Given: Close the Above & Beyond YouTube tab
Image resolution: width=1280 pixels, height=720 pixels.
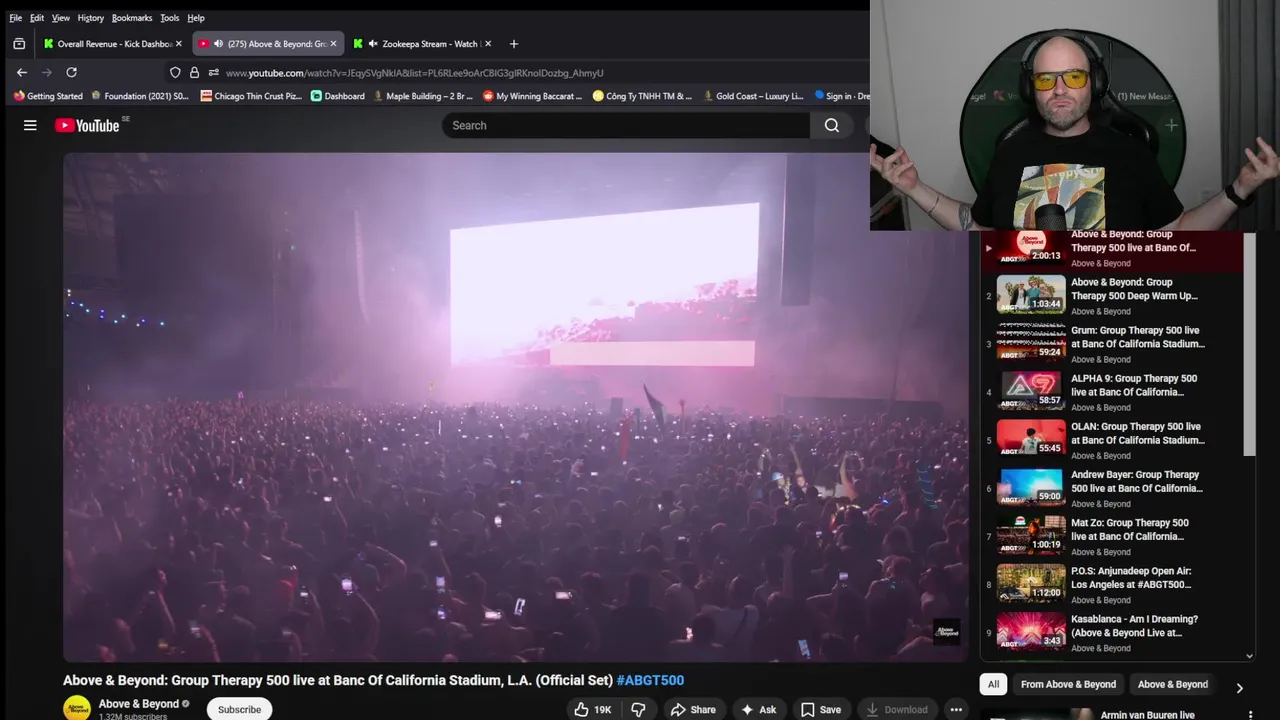Looking at the screenshot, I should [x=333, y=44].
